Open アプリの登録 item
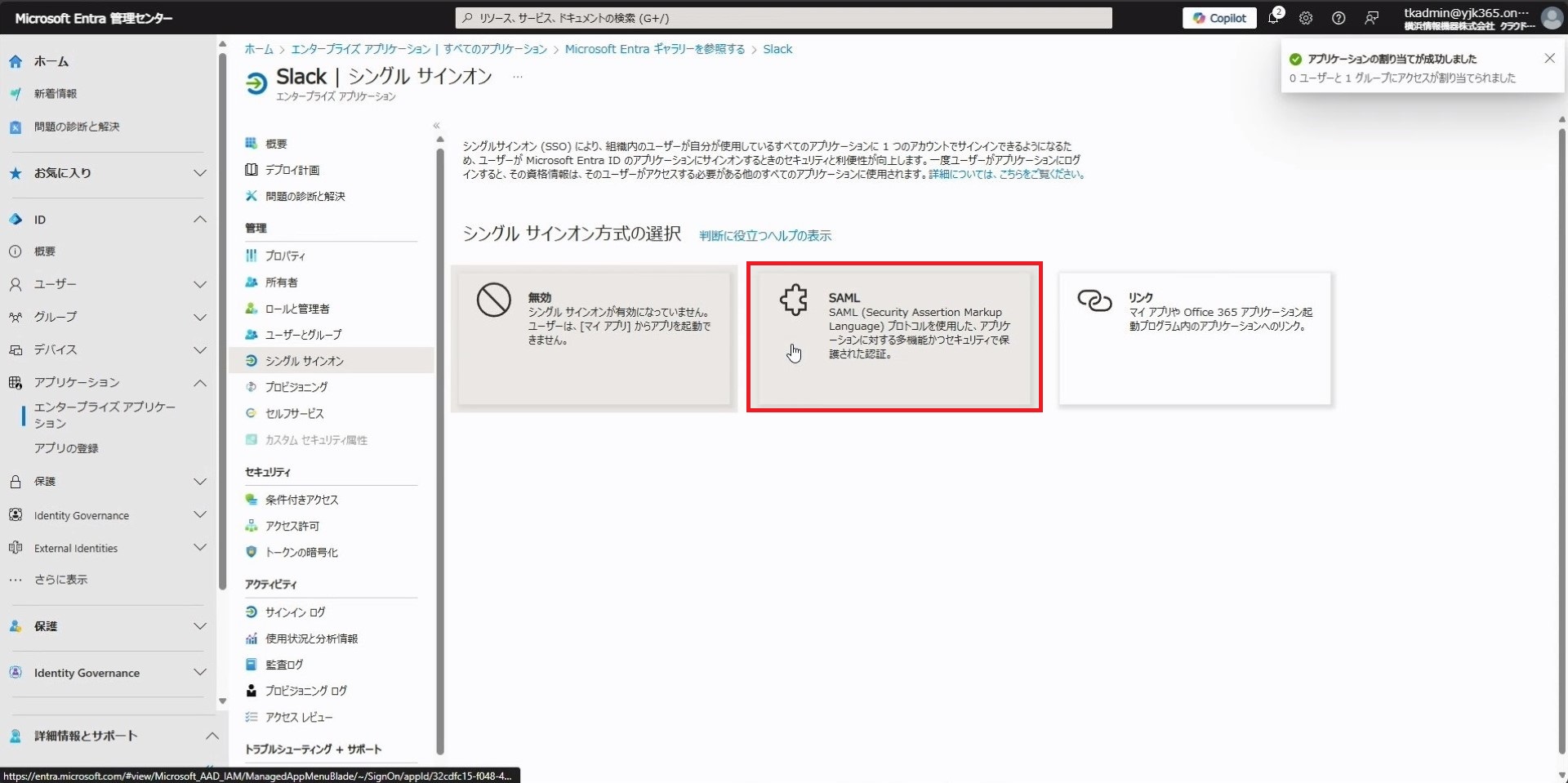The width and height of the screenshot is (1568, 783). [66, 448]
